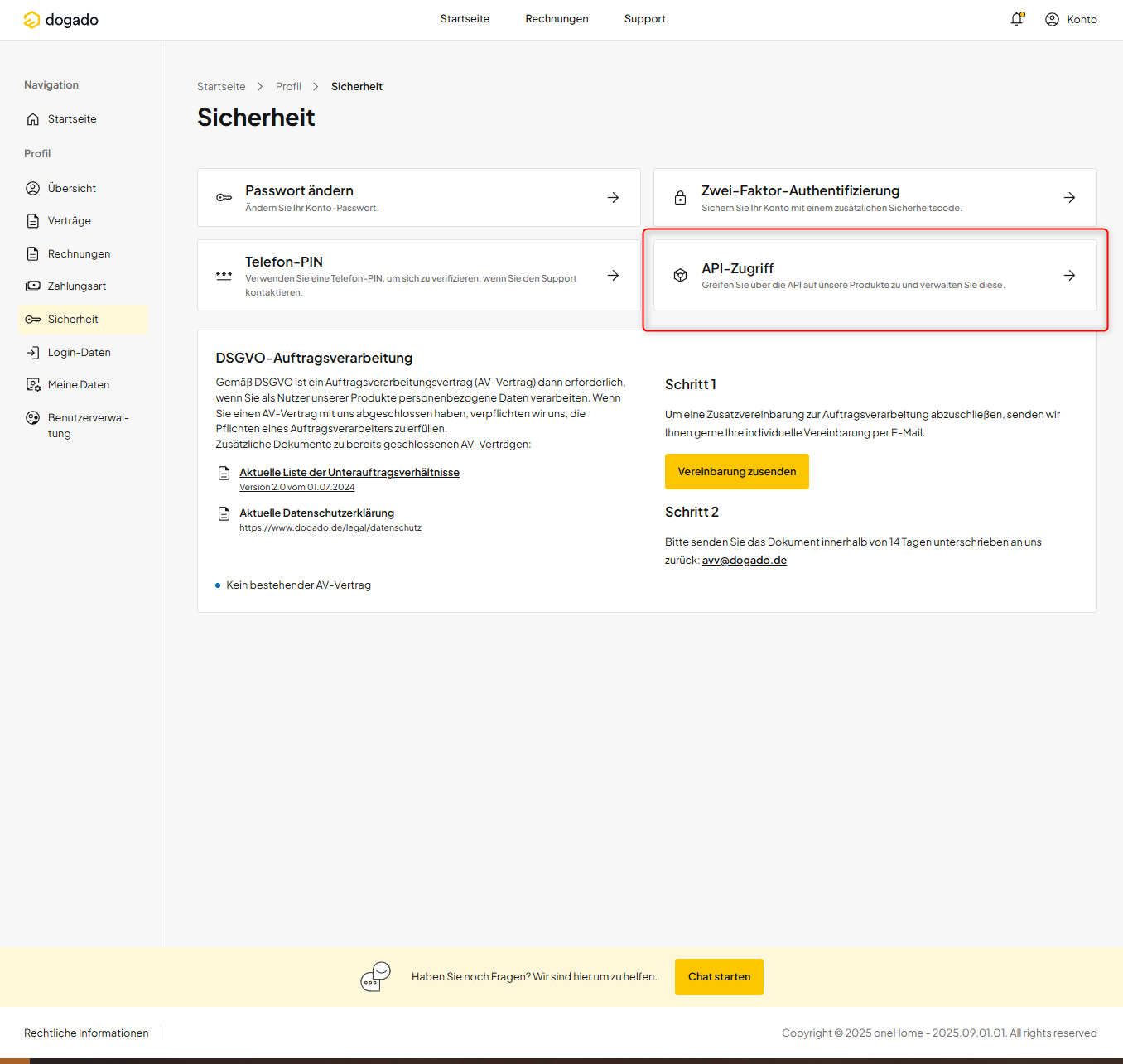Open Telefon-PIN card title

tap(284, 262)
